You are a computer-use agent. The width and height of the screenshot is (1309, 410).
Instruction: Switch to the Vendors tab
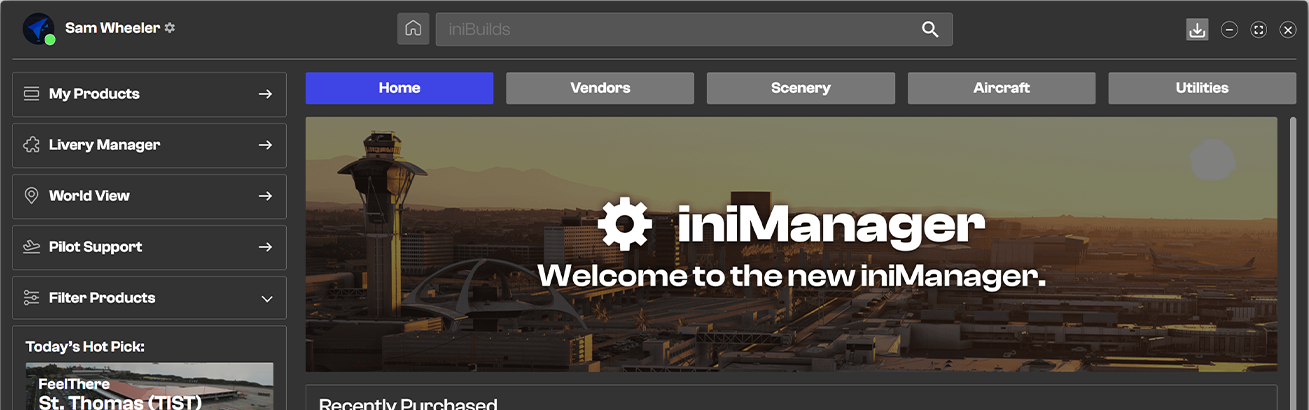click(600, 88)
